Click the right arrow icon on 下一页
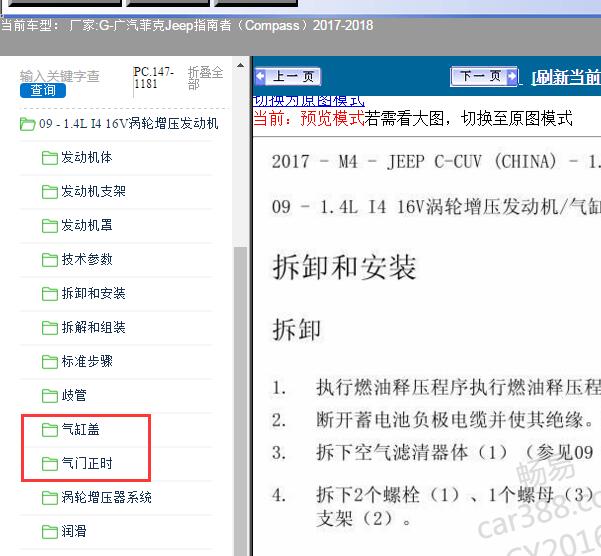Screen dimensions: 601x556 tap(512, 76)
